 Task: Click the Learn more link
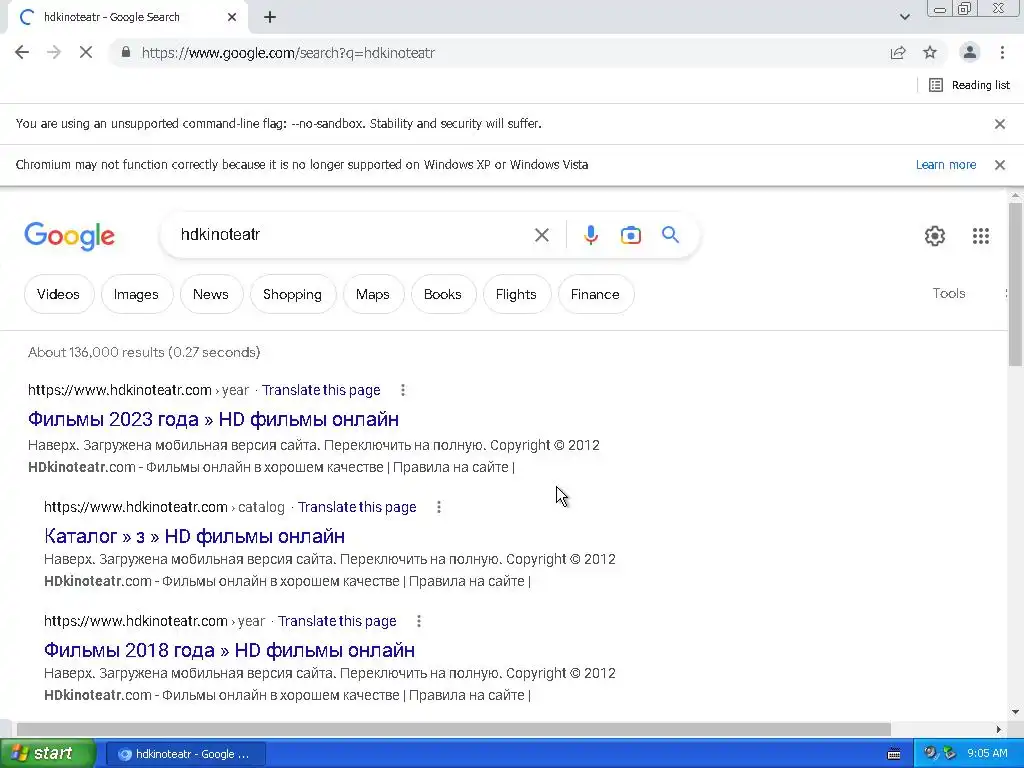946,165
